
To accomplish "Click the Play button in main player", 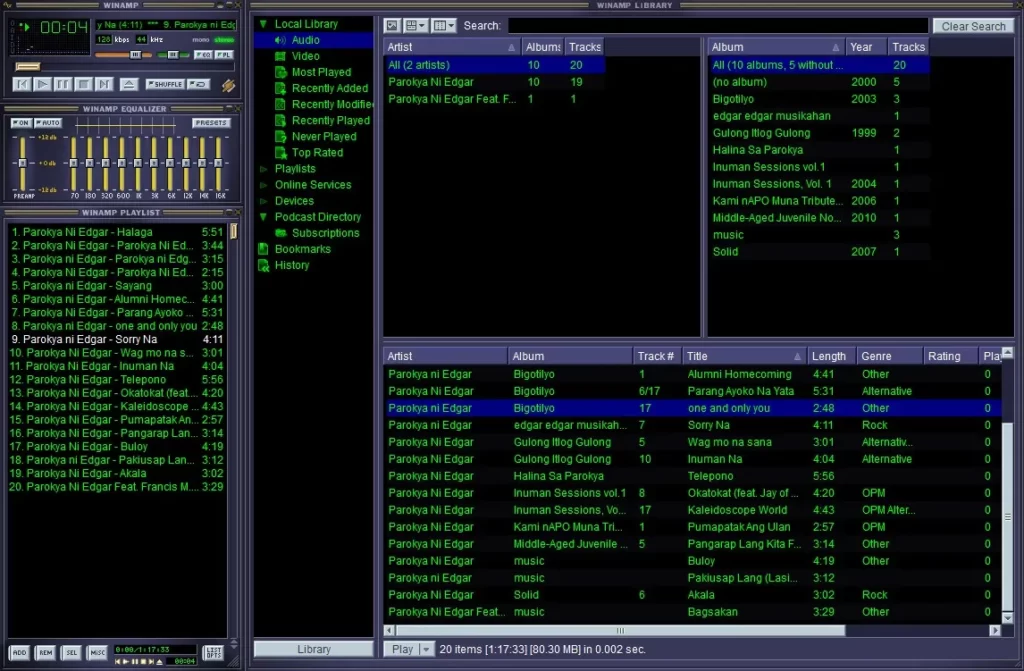I will click(42, 84).
